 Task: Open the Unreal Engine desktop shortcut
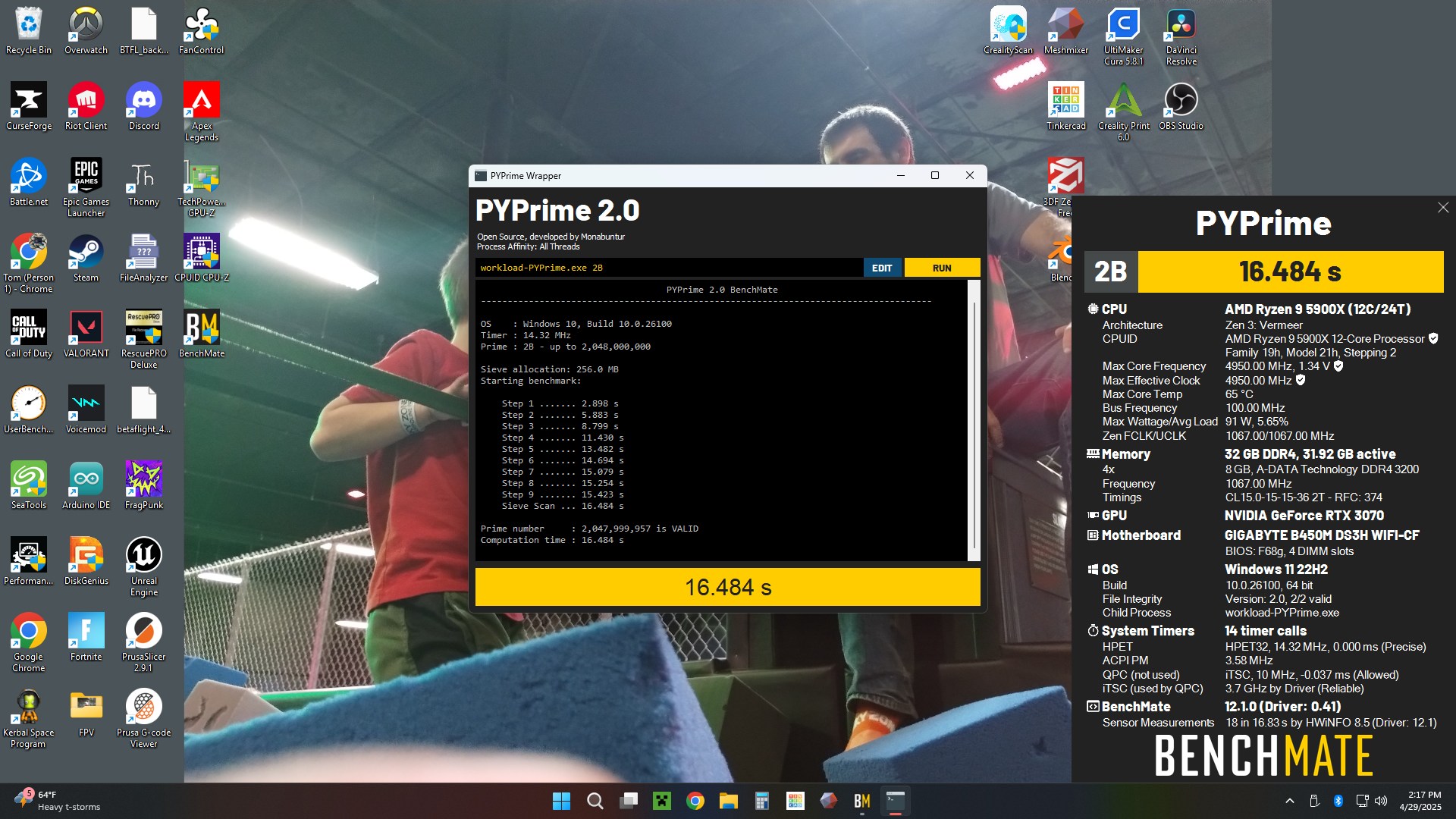[x=143, y=567]
